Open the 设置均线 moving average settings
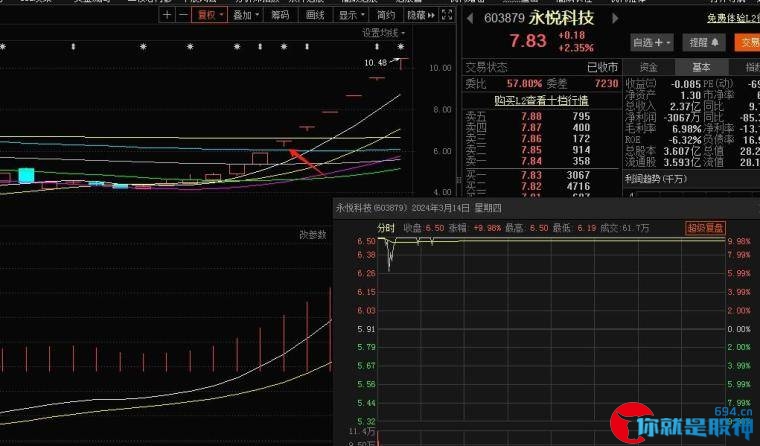 tap(383, 33)
